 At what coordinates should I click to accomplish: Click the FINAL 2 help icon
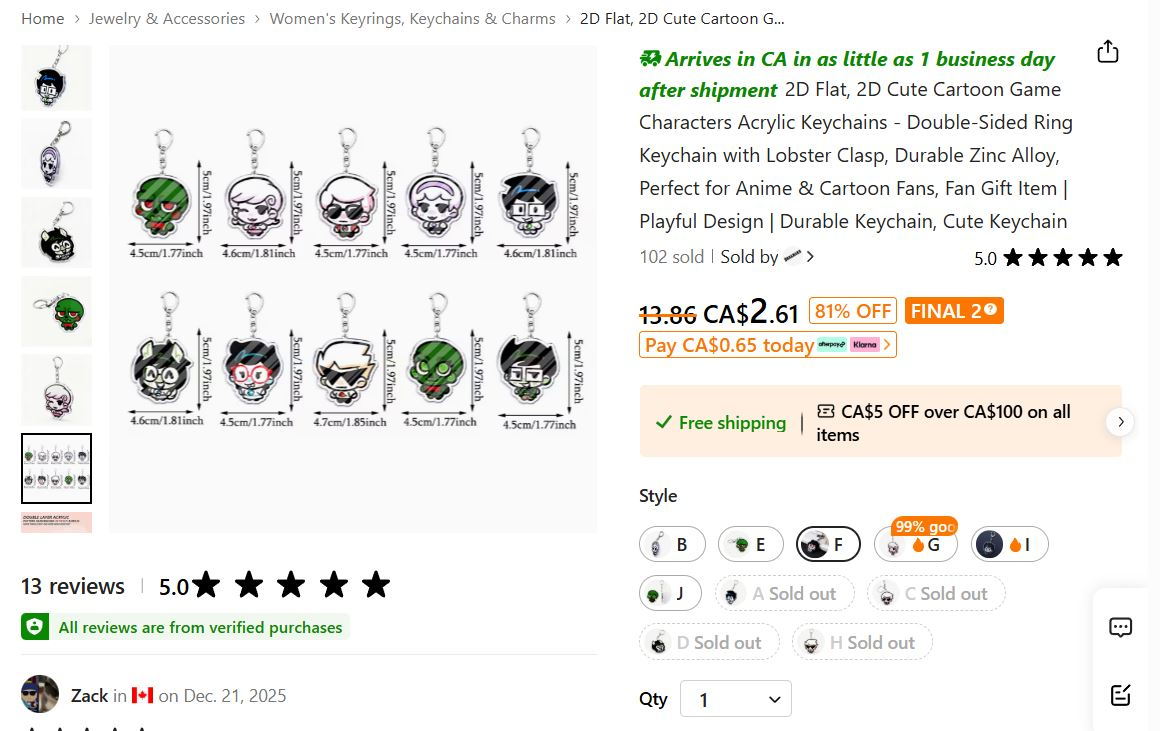tap(990, 310)
